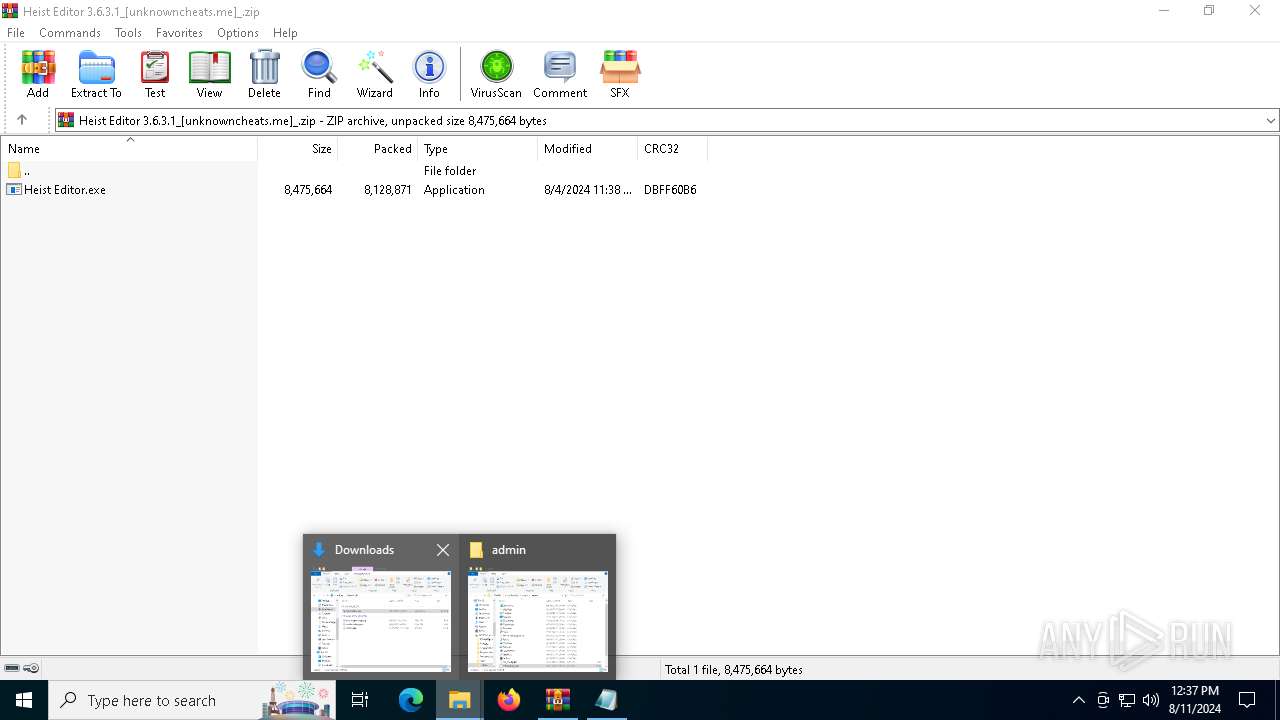Click the status bar key icon
1280x720 pixels.
coord(31,668)
